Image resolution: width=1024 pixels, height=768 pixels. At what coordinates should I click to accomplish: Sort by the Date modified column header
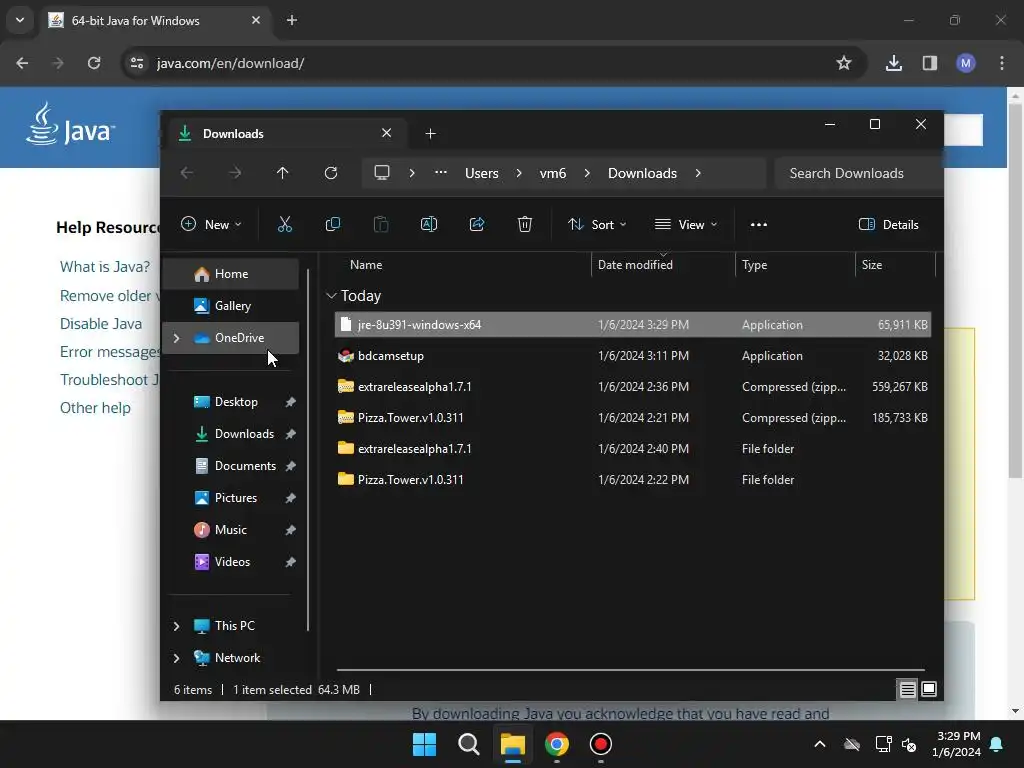click(x=663, y=264)
